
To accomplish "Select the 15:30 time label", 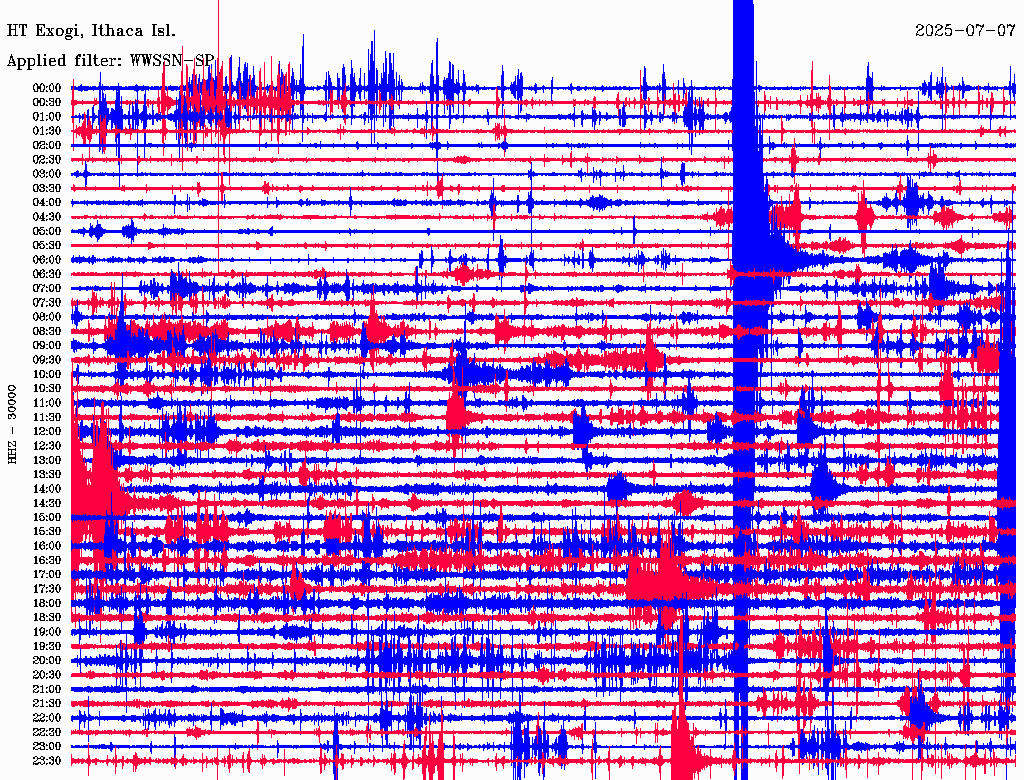I will point(47,532).
